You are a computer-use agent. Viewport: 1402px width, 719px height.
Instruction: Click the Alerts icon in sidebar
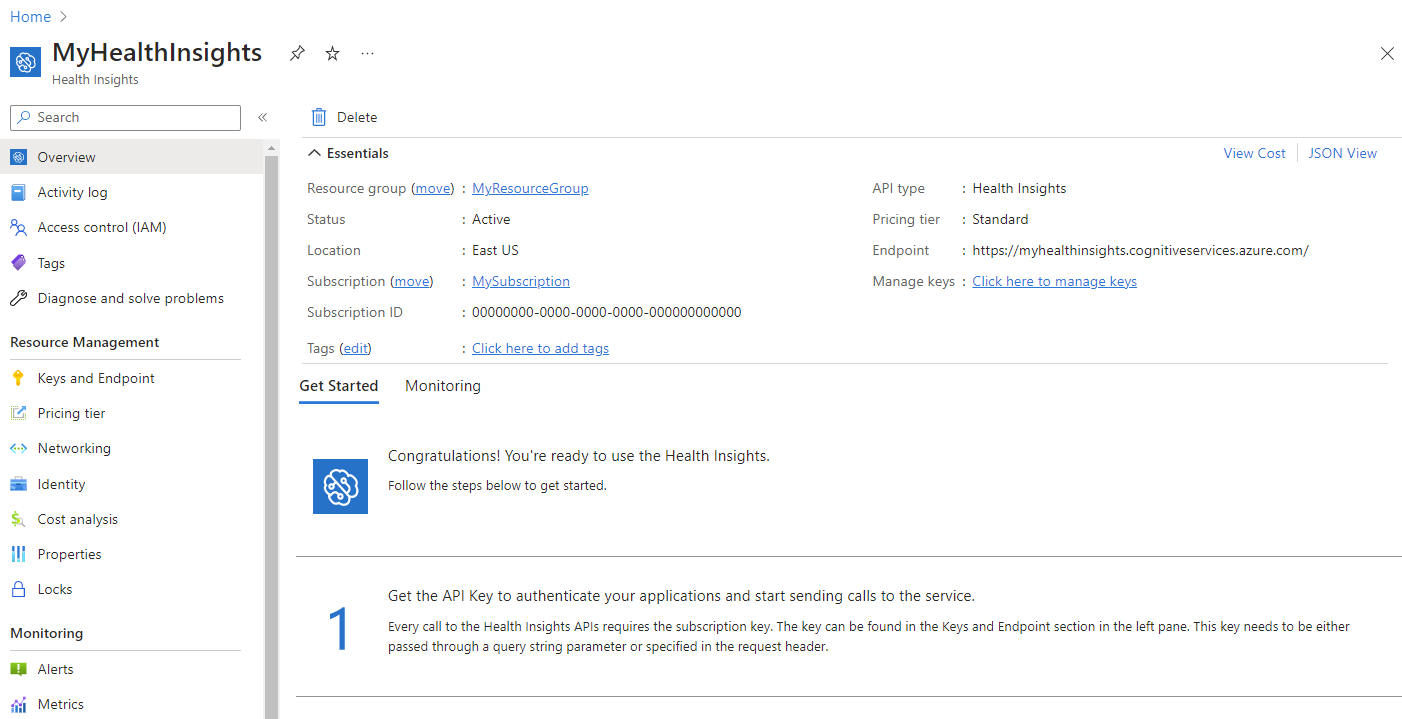click(18, 669)
